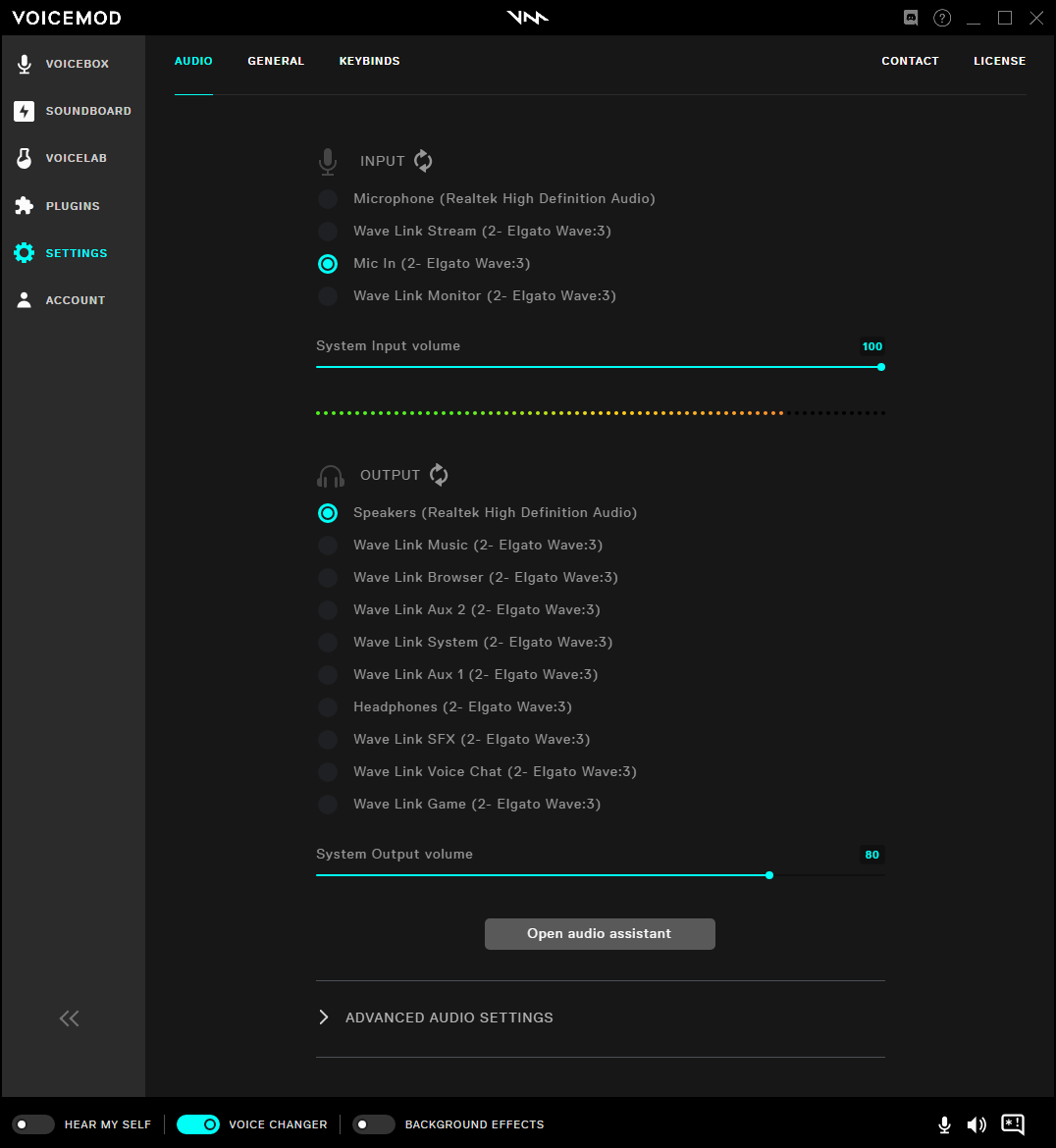Open the Keybinds tab
1056x1148 pixels.
pyautogui.click(x=370, y=61)
